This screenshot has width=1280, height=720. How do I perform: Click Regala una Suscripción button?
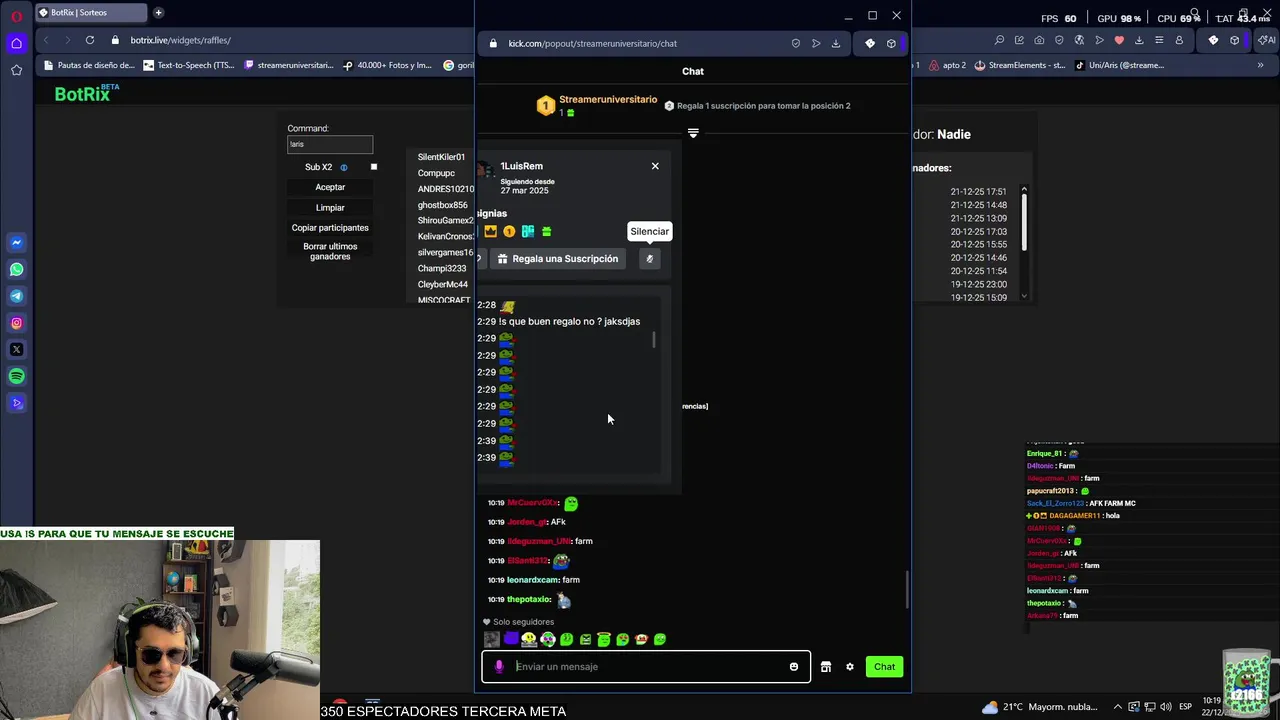click(558, 259)
